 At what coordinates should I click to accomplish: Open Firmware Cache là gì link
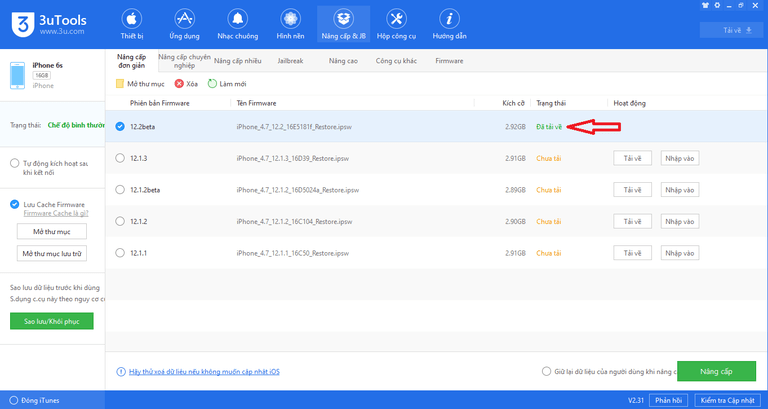point(56,213)
